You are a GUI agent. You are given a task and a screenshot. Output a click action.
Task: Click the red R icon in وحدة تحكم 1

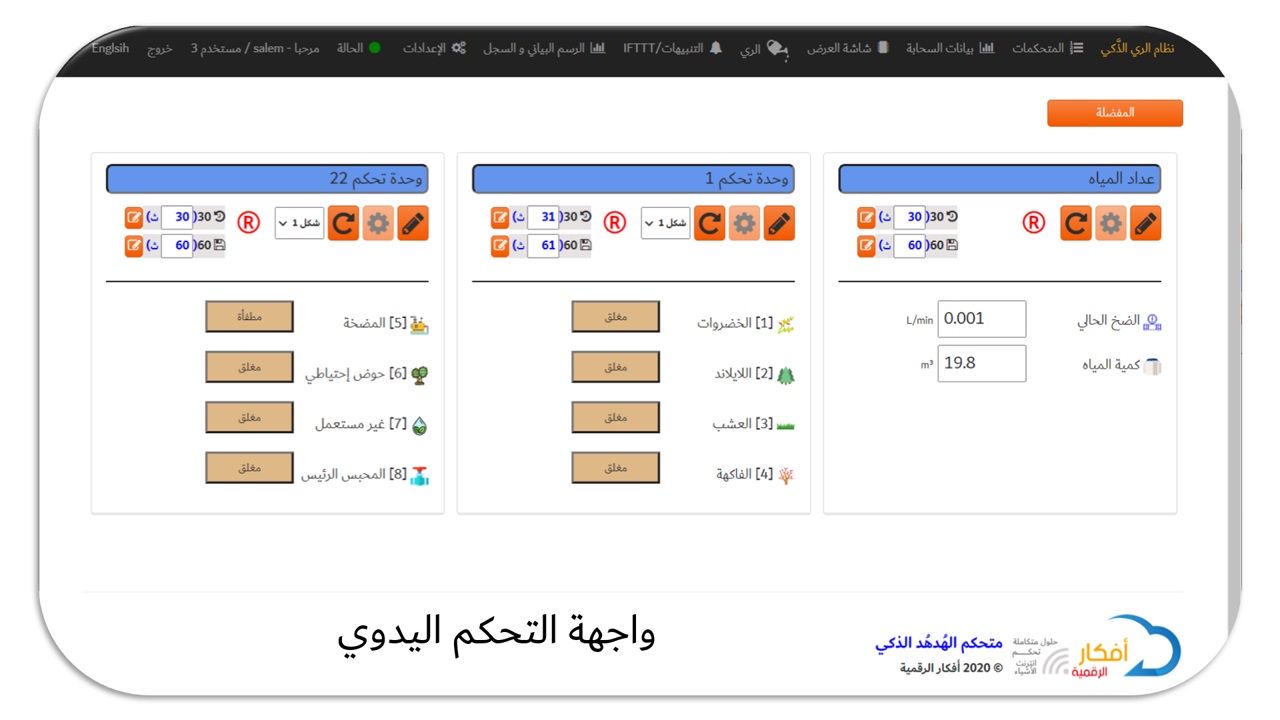[615, 223]
